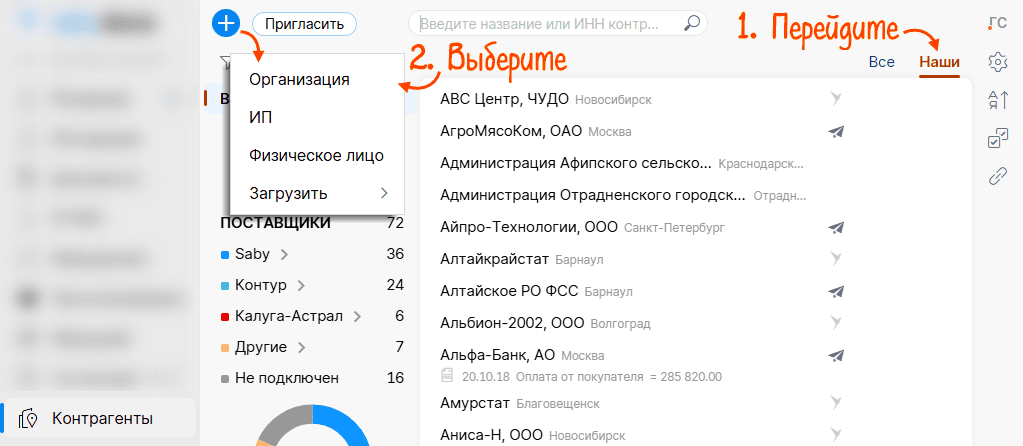Viewport: 1023px width, 446px height.
Task: Click the plane icon for Альфа-Банк
Action: pyautogui.click(x=836, y=355)
